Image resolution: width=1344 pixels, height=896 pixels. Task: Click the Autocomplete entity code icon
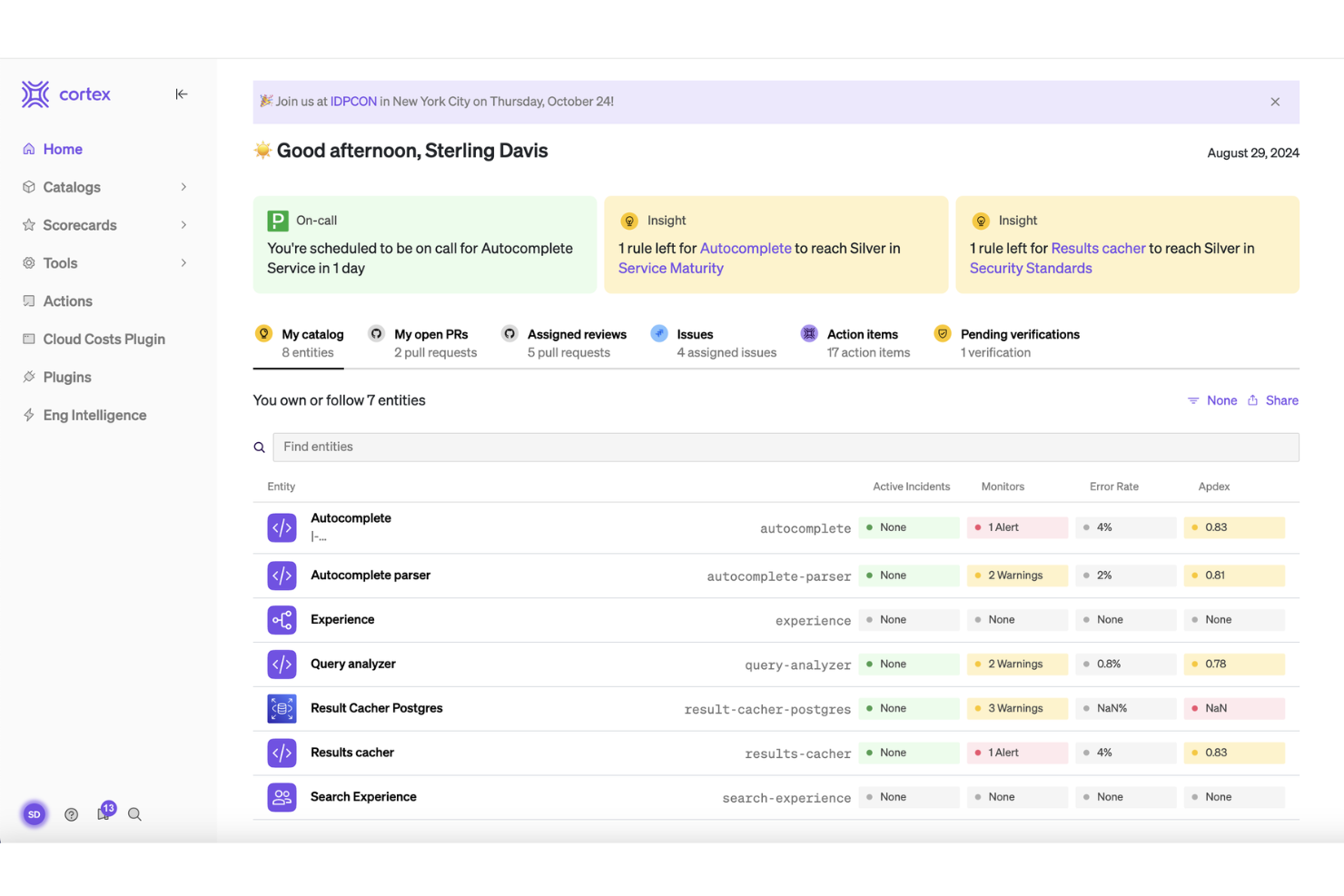[x=282, y=527]
